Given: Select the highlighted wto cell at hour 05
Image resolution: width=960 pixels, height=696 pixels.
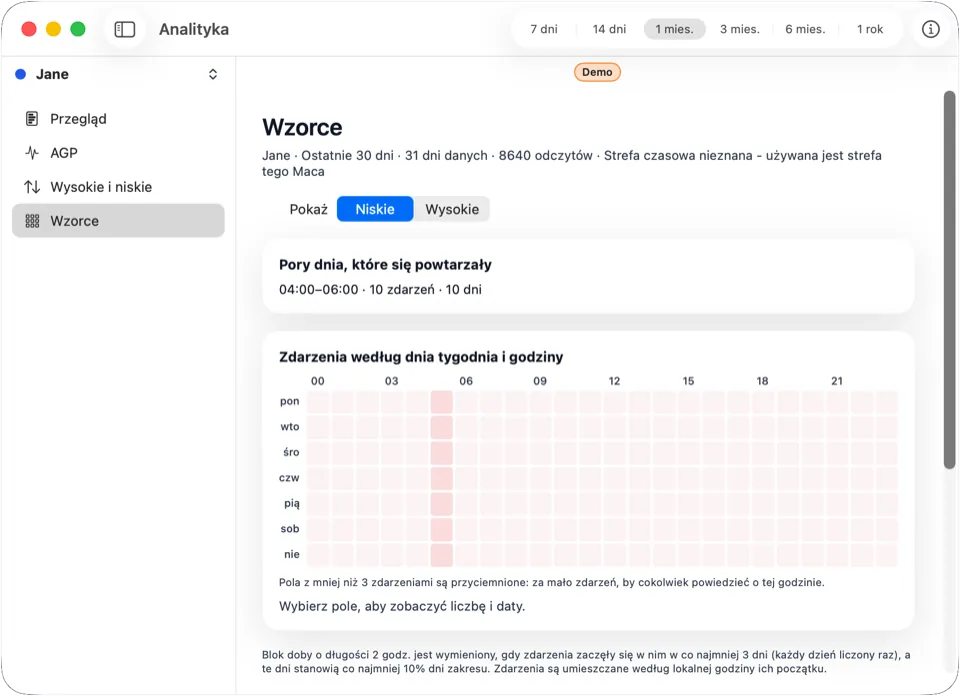Looking at the screenshot, I should tap(441, 427).
